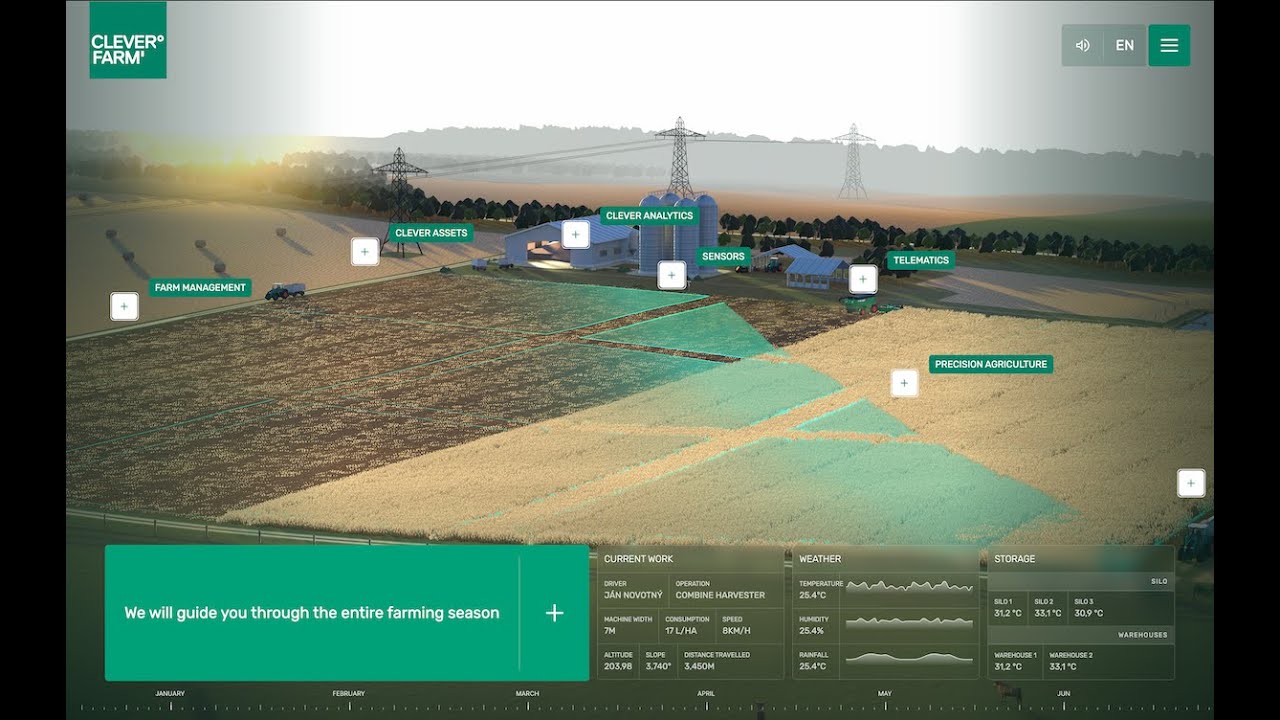Jump to April on the timeline
Screen dimensions: 1280x720
click(x=706, y=693)
